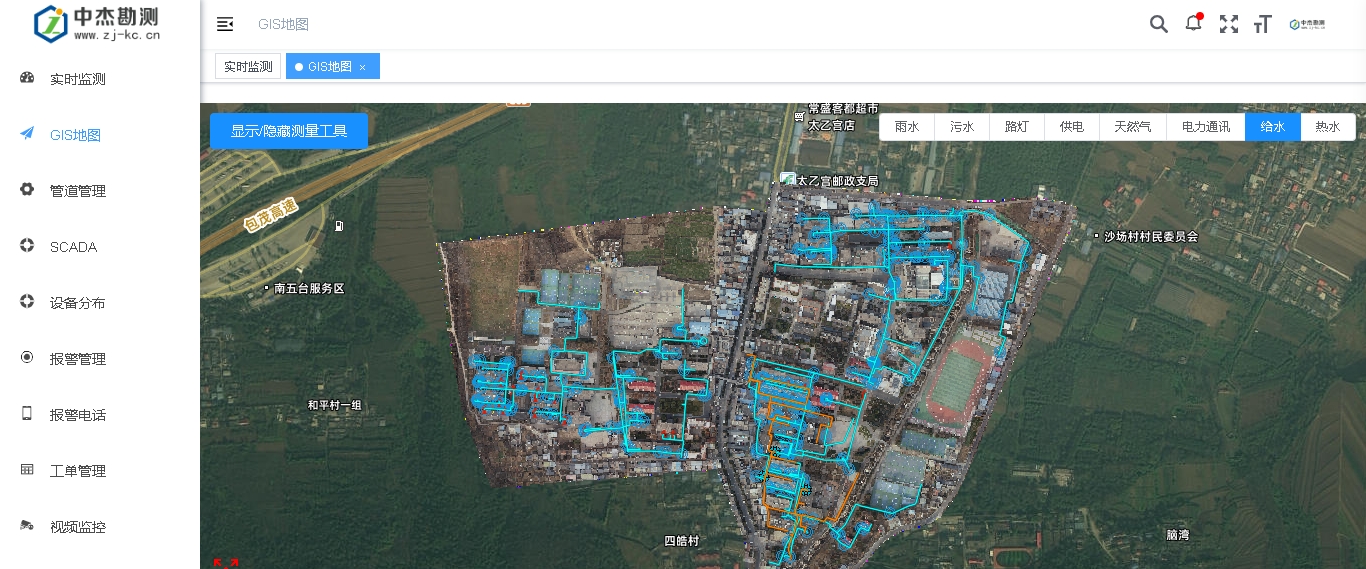Close the GIS地图 tab

[x=363, y=67]
